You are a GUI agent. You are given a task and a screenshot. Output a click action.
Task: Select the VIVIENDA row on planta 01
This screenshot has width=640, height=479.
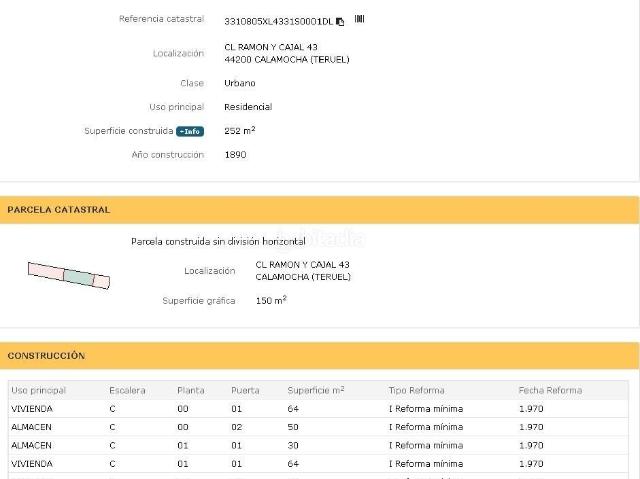click(x=318, y=464)
